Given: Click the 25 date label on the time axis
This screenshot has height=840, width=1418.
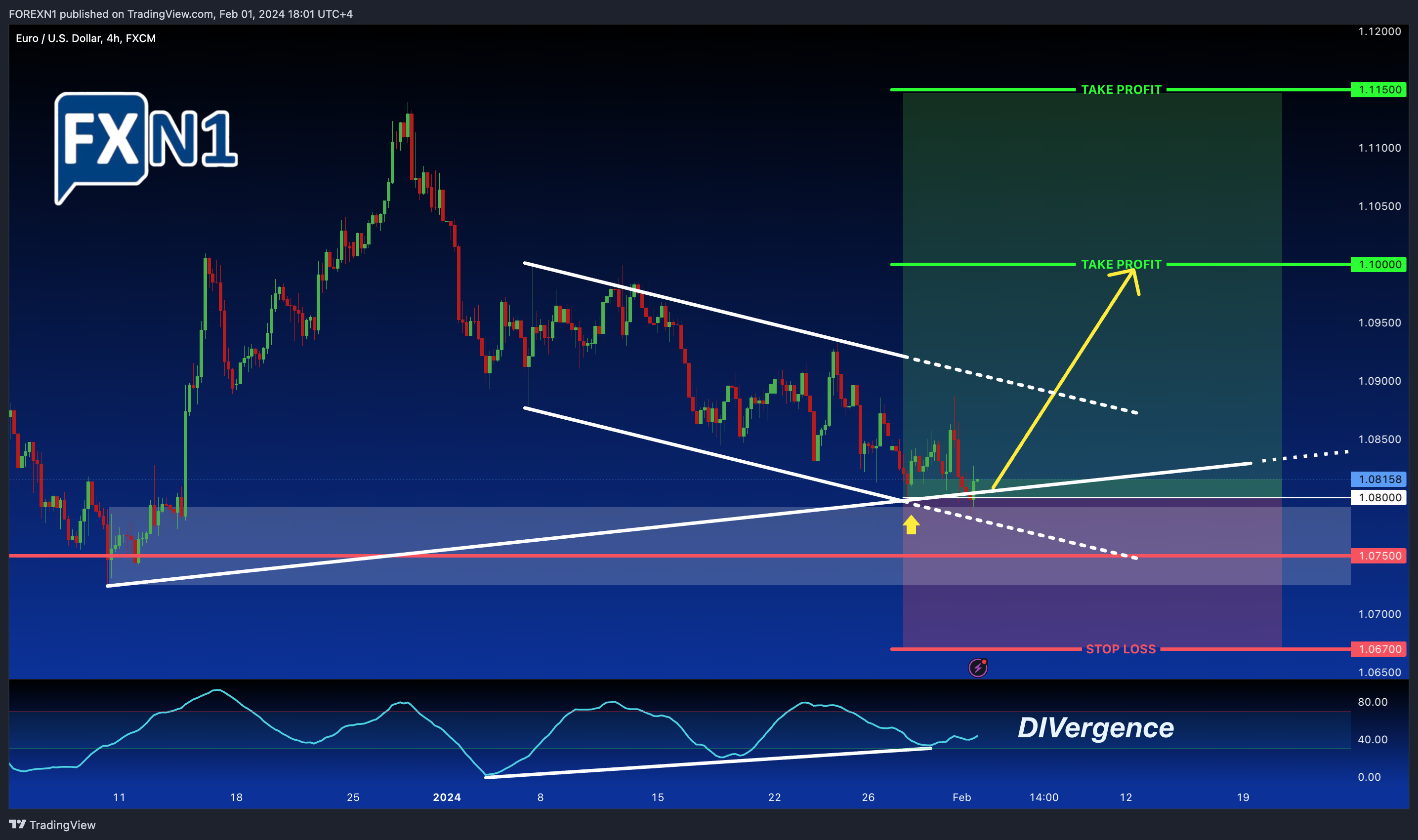Looking at the screenshot, I should (353, 797).
